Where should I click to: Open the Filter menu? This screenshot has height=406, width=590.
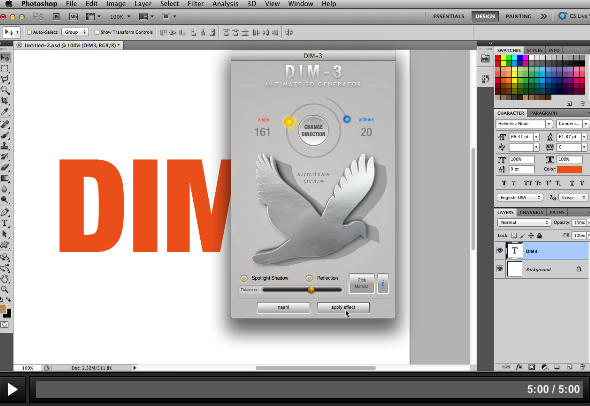195,4
